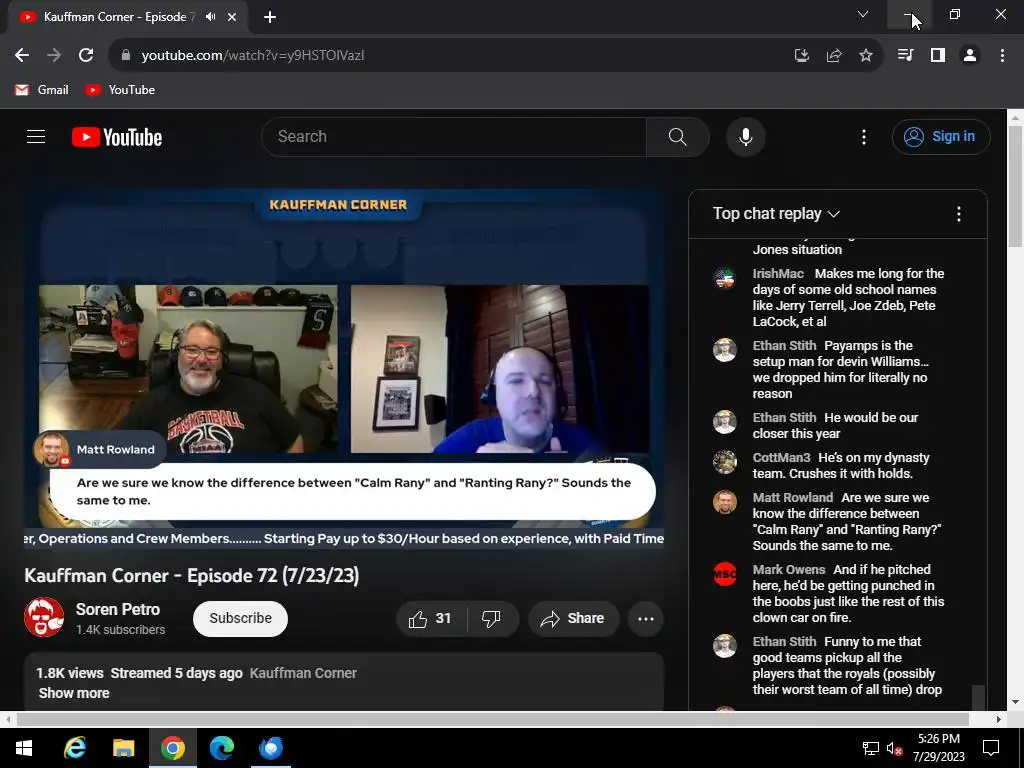1024x768 pixels.
Task: Mute tab via speaker icon on tab
Action: point(210,17)
